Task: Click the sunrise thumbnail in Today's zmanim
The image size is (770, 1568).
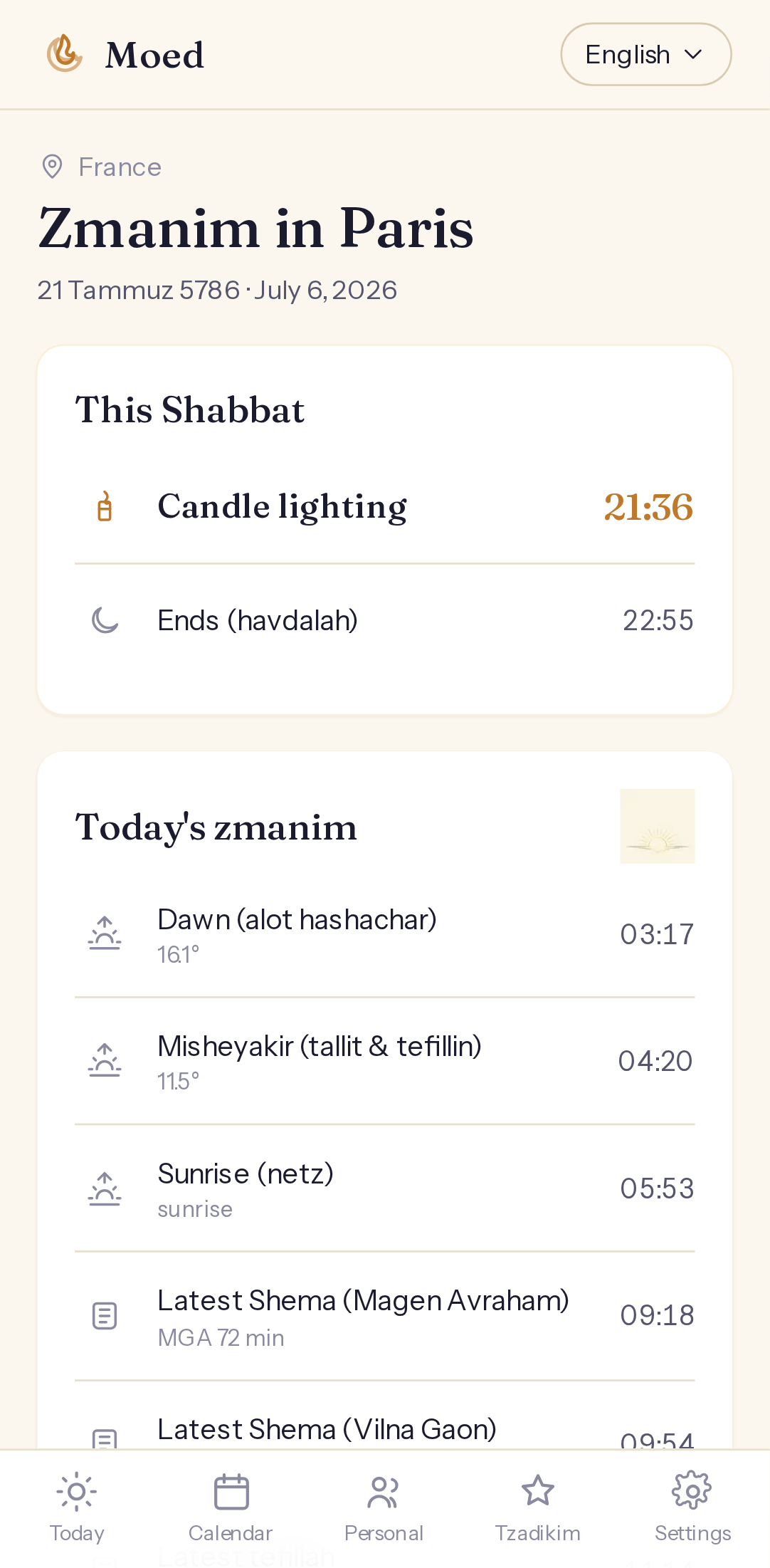Action: pos(658,826)
